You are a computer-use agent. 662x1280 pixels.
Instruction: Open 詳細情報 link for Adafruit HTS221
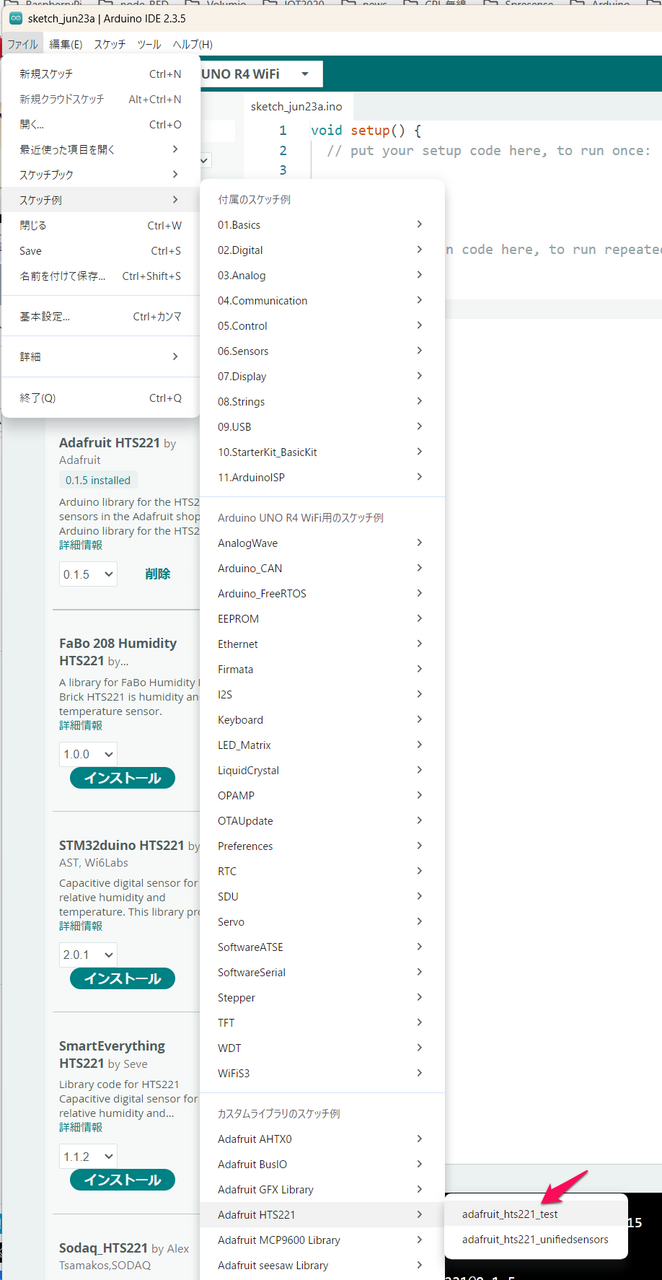[x=80, y=545]
